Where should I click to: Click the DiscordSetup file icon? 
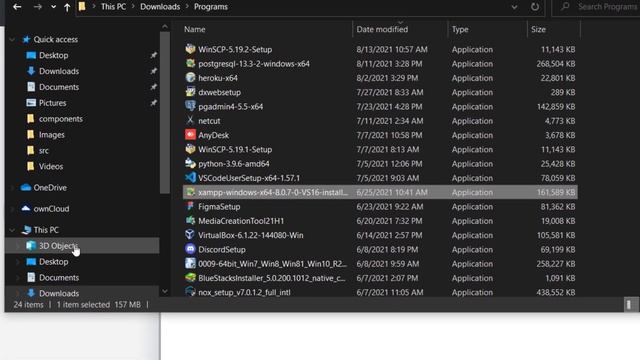pos(190,249)
